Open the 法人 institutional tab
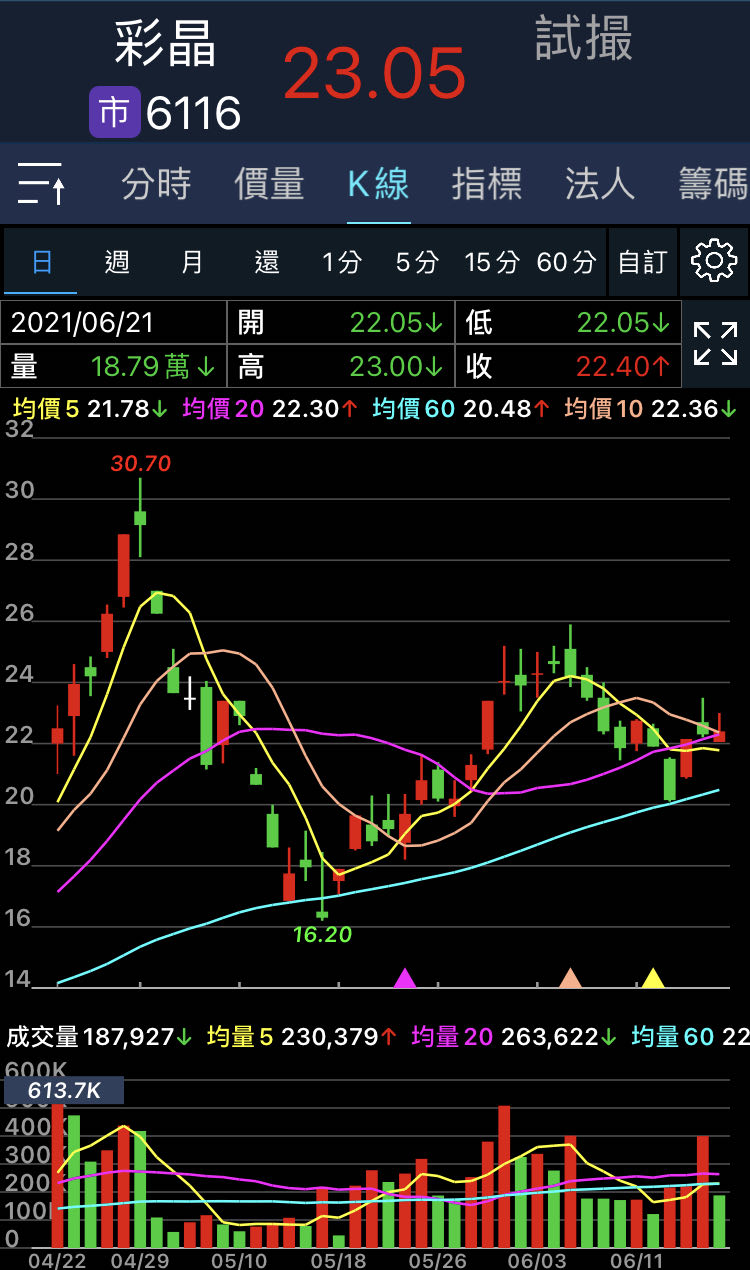 599,184
